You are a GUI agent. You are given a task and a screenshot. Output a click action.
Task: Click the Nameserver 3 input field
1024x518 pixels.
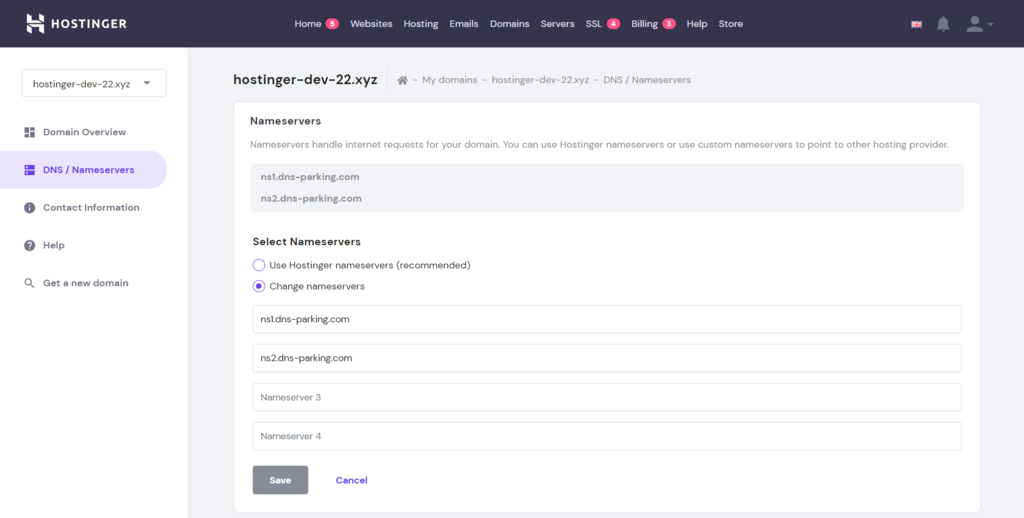607,397
